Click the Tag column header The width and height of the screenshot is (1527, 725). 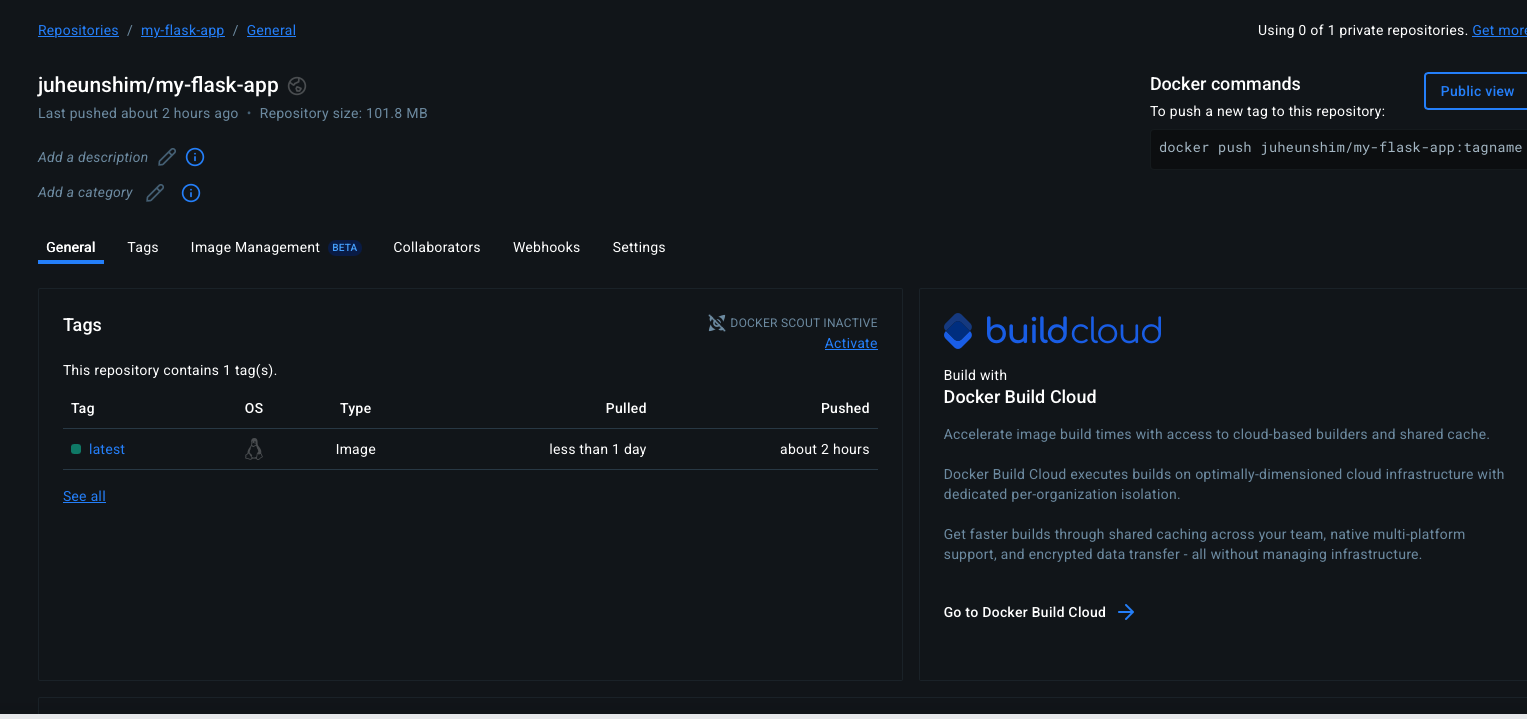(83, 408)
